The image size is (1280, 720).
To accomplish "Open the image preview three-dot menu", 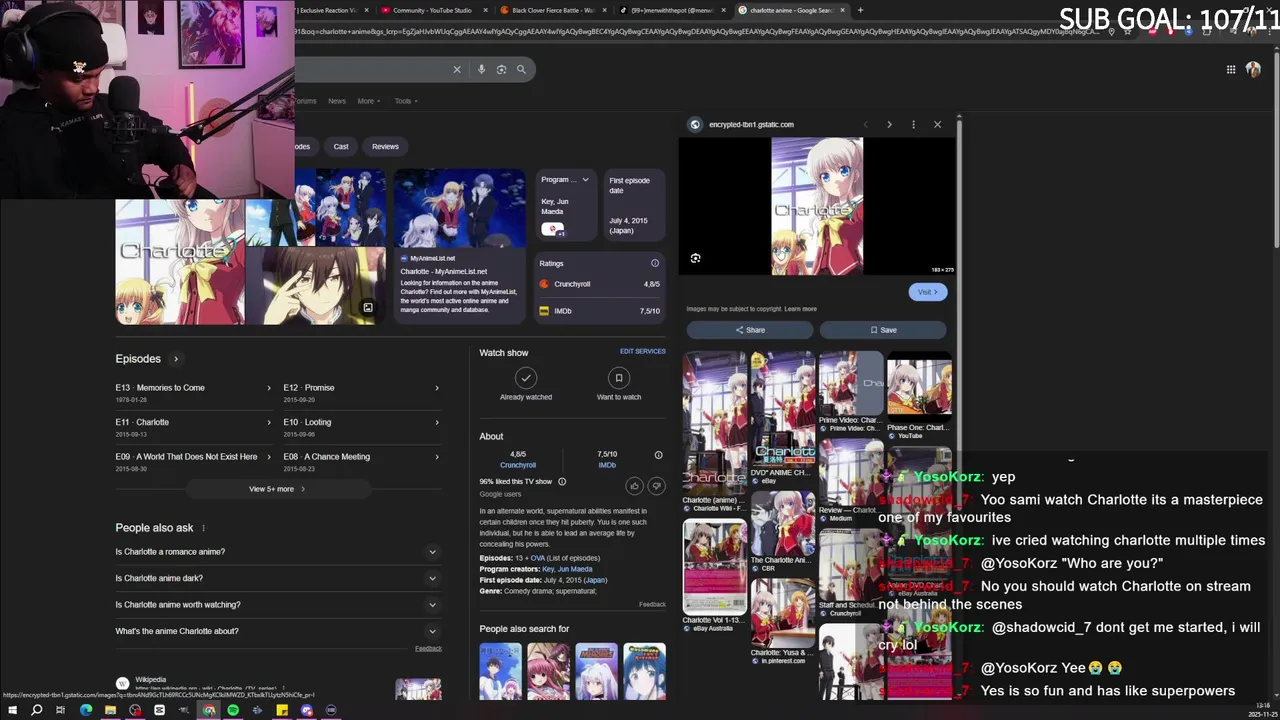I will tap(913, 124).
